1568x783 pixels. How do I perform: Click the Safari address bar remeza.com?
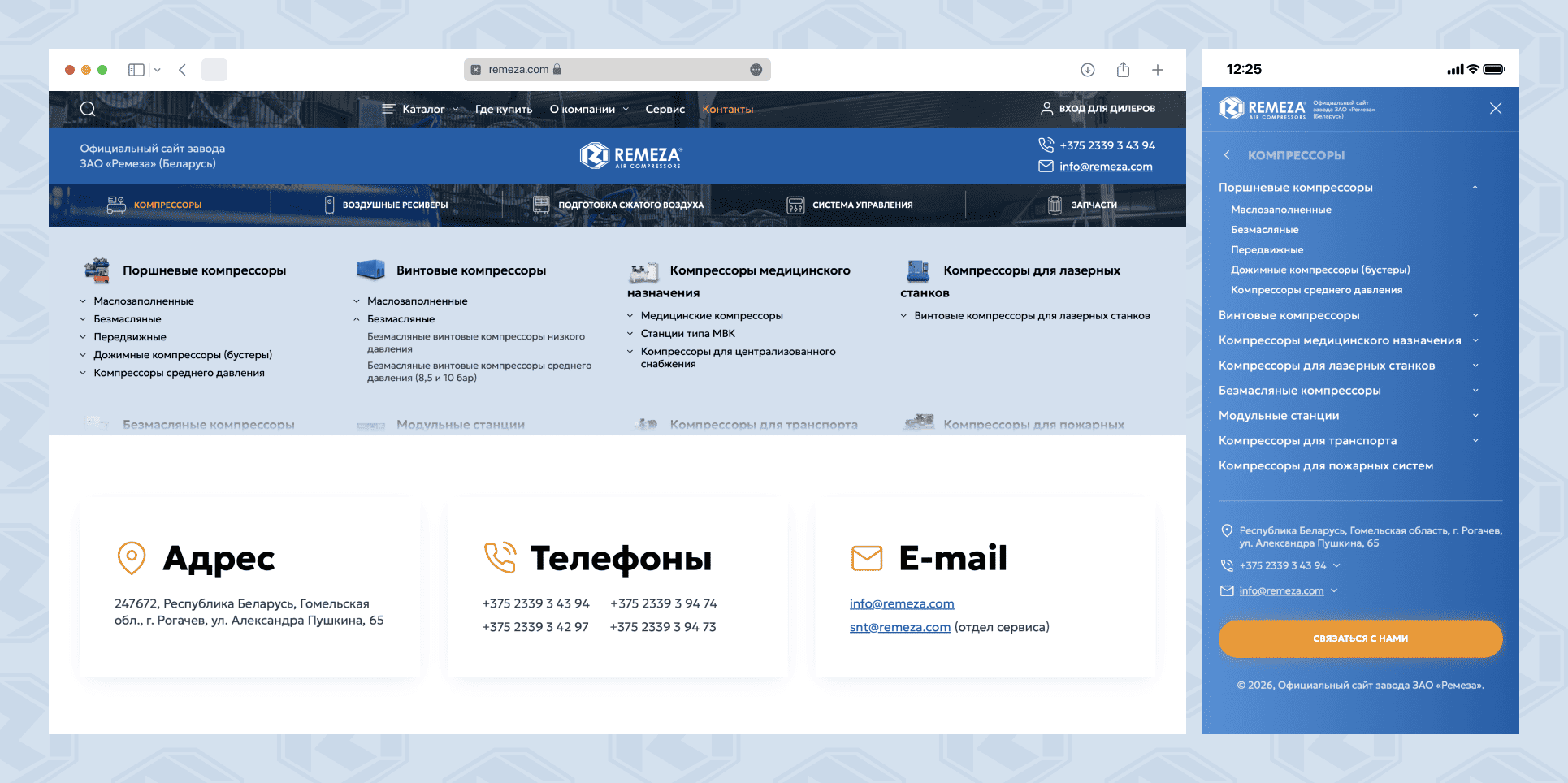(x=617, y=70)
